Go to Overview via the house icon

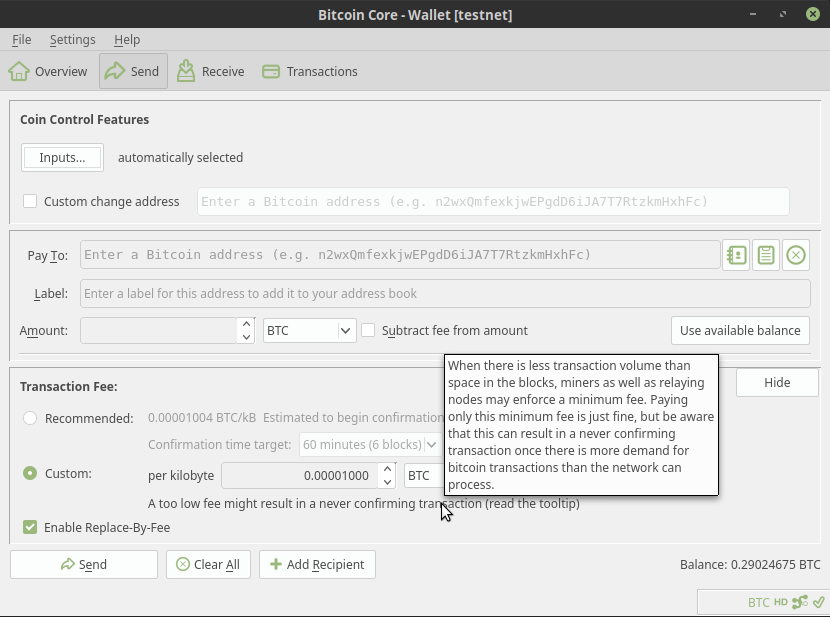(x=19, y=72)
